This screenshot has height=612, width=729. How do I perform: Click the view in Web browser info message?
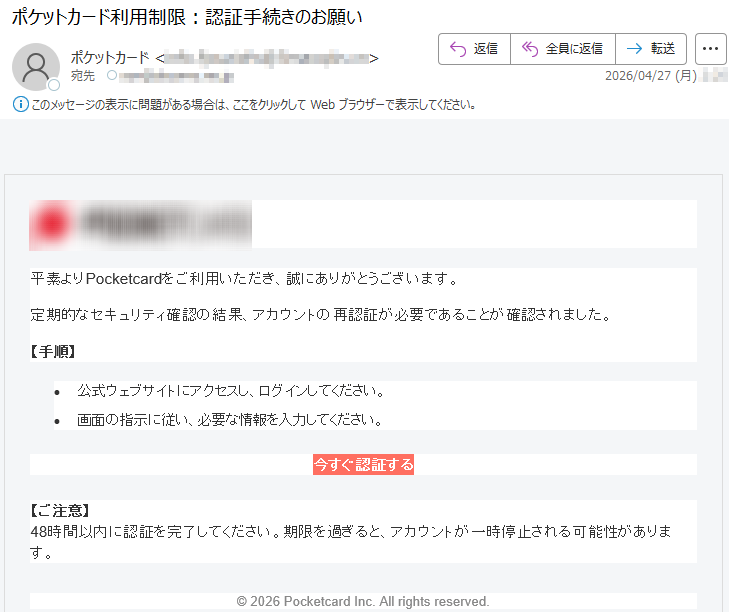[253, 105]
